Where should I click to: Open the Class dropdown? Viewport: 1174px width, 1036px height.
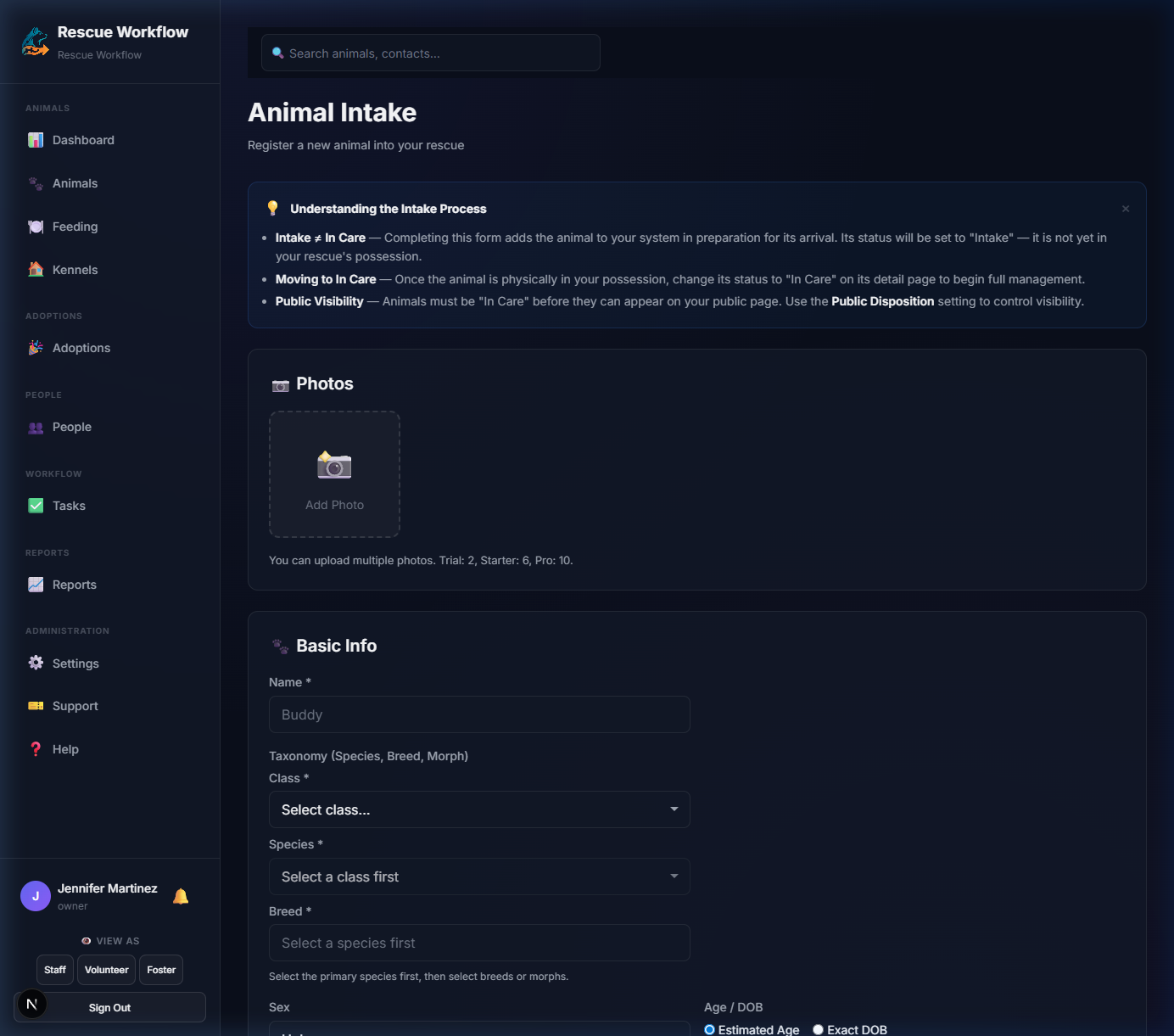479,809
